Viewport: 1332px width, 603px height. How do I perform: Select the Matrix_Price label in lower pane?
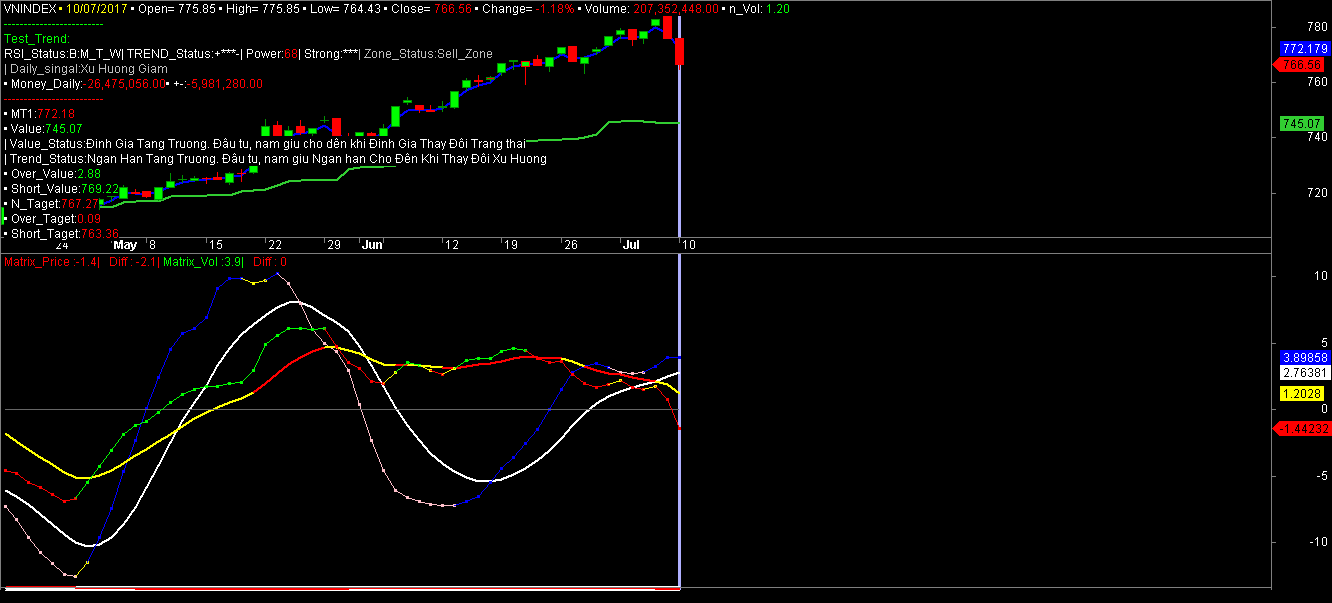pyautogui.click(x=37, y=262)
